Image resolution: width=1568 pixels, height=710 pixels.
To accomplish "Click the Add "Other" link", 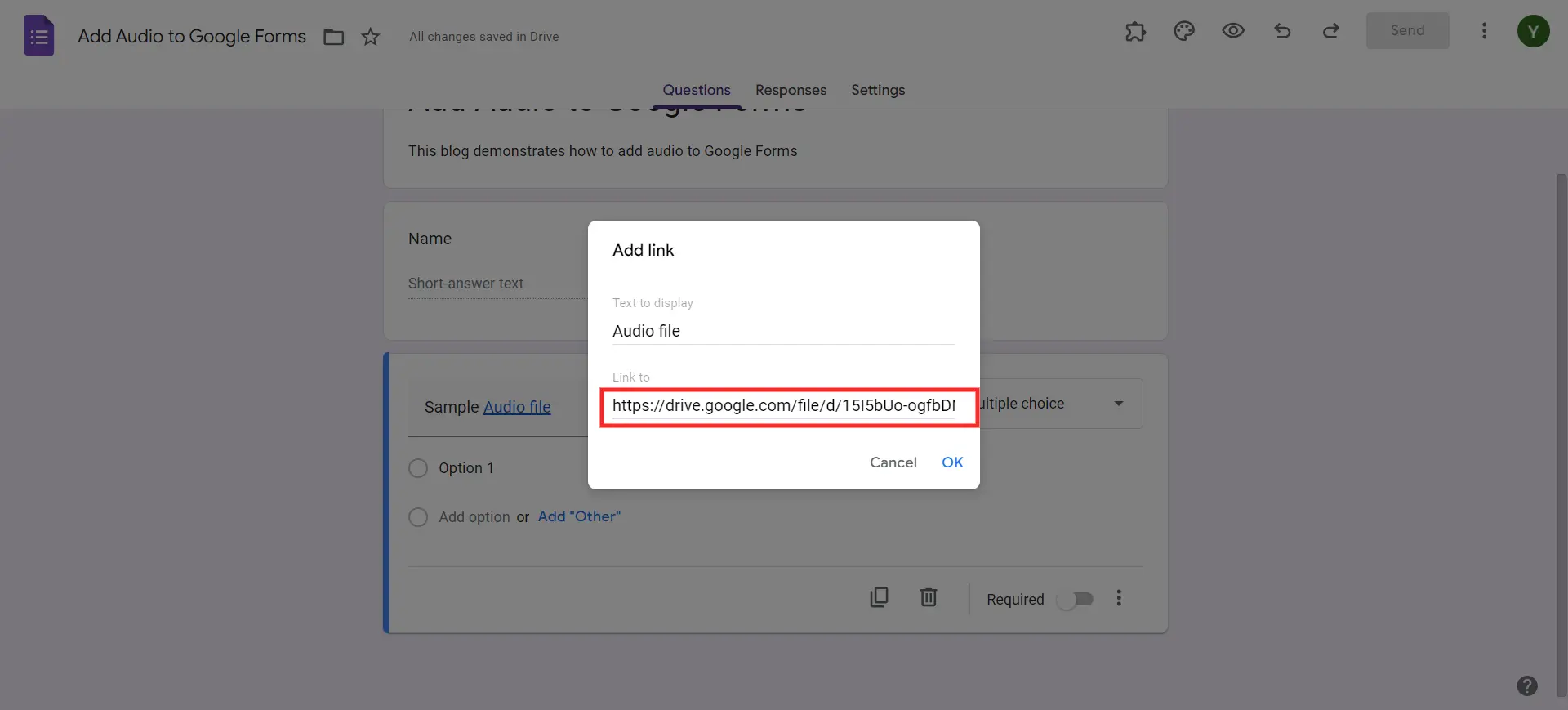I will point(579,516).
